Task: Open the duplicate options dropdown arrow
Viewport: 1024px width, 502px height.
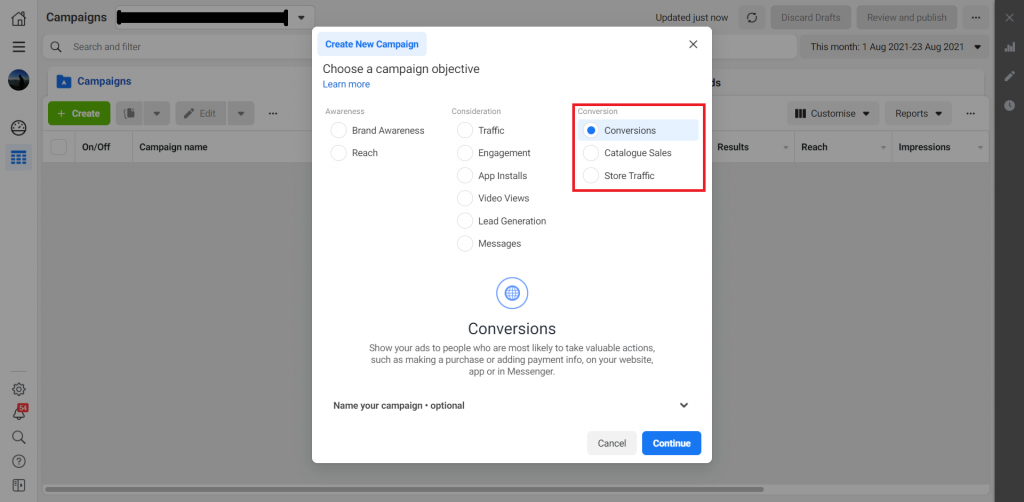Action: click(x=157, y=114)
